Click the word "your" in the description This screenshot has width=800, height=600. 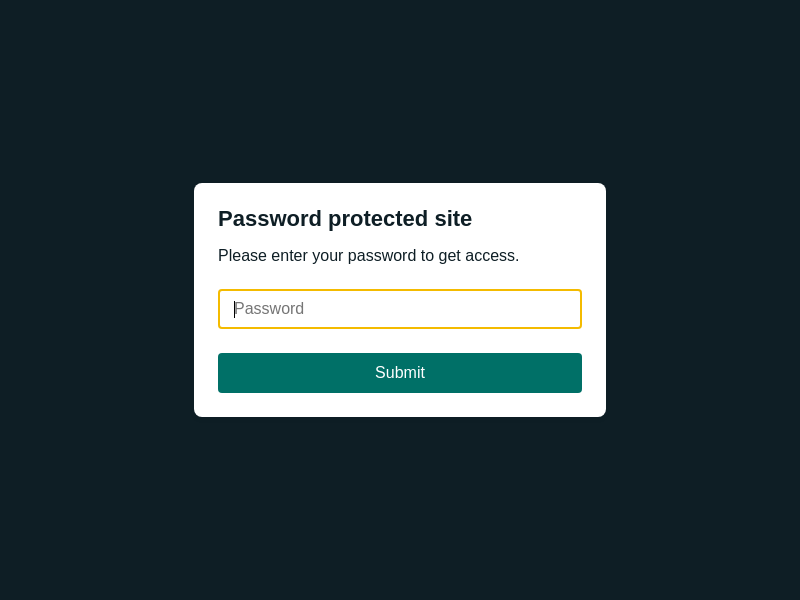pyautogui.click(x=328, y=256)
